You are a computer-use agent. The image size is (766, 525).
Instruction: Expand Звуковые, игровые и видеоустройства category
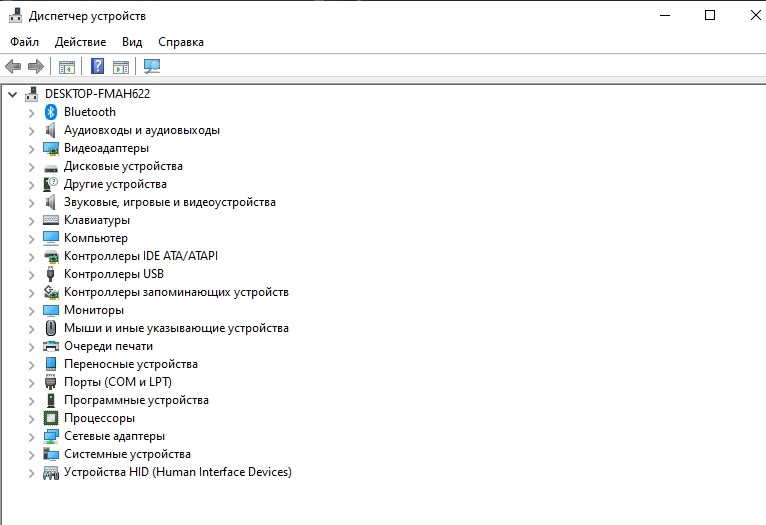[32, 203]
